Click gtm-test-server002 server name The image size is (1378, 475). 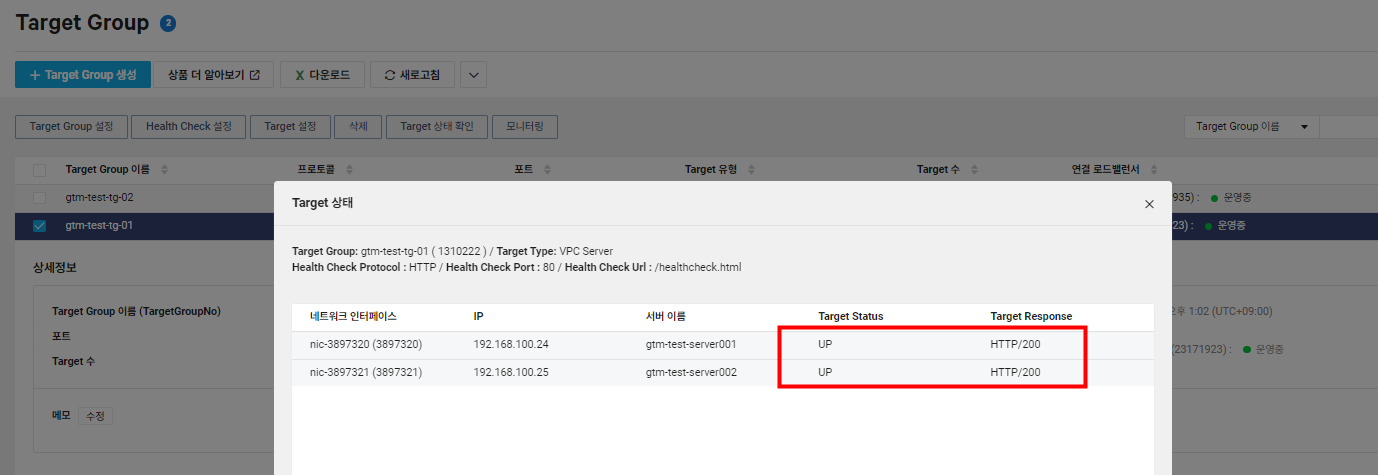(691, 372)
